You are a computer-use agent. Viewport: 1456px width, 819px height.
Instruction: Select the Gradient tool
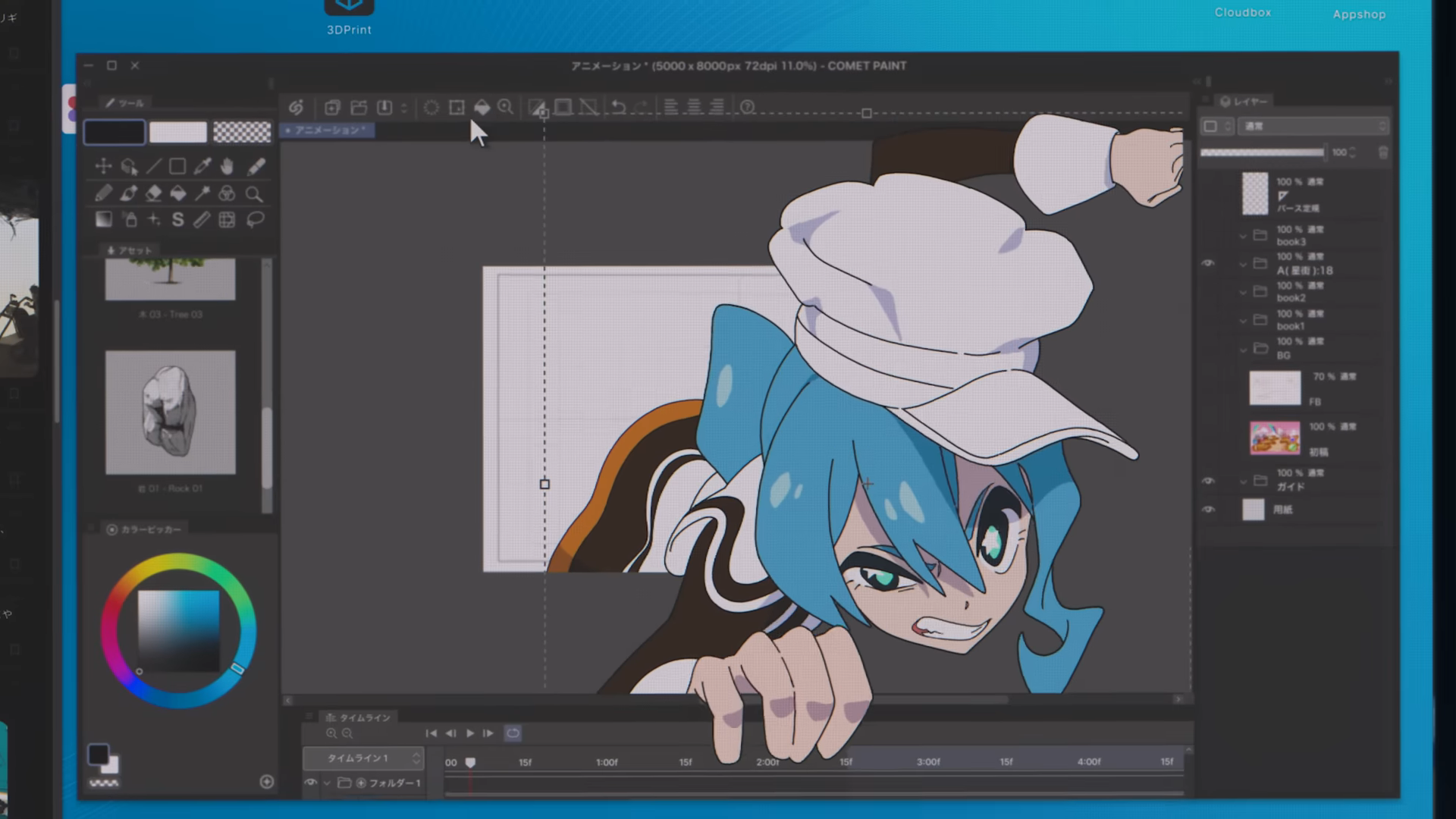click(x=104, y=220)
